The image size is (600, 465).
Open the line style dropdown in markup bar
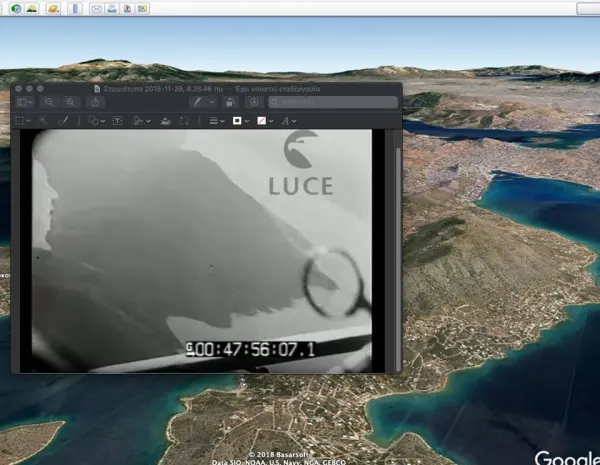[217, 121]
